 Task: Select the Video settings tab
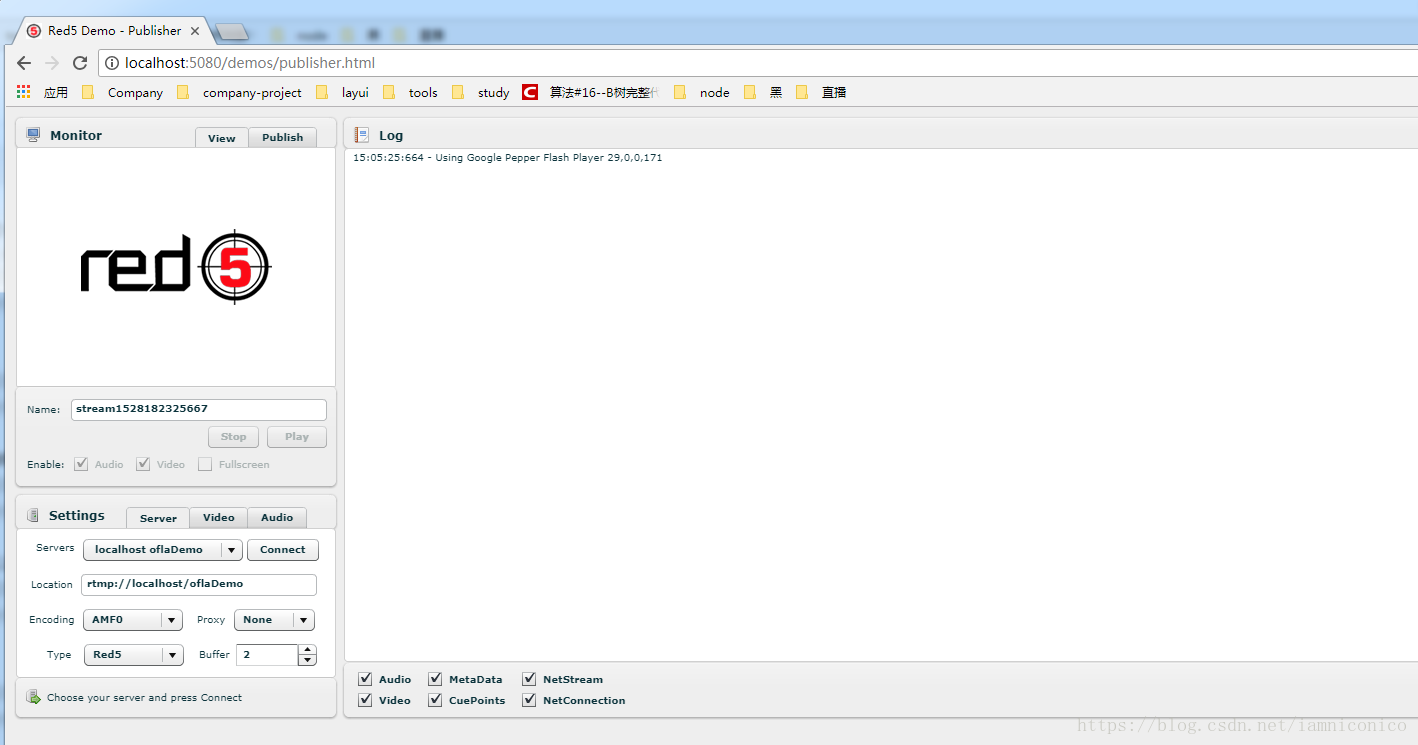pyautogui.click(x=219, y=518)
